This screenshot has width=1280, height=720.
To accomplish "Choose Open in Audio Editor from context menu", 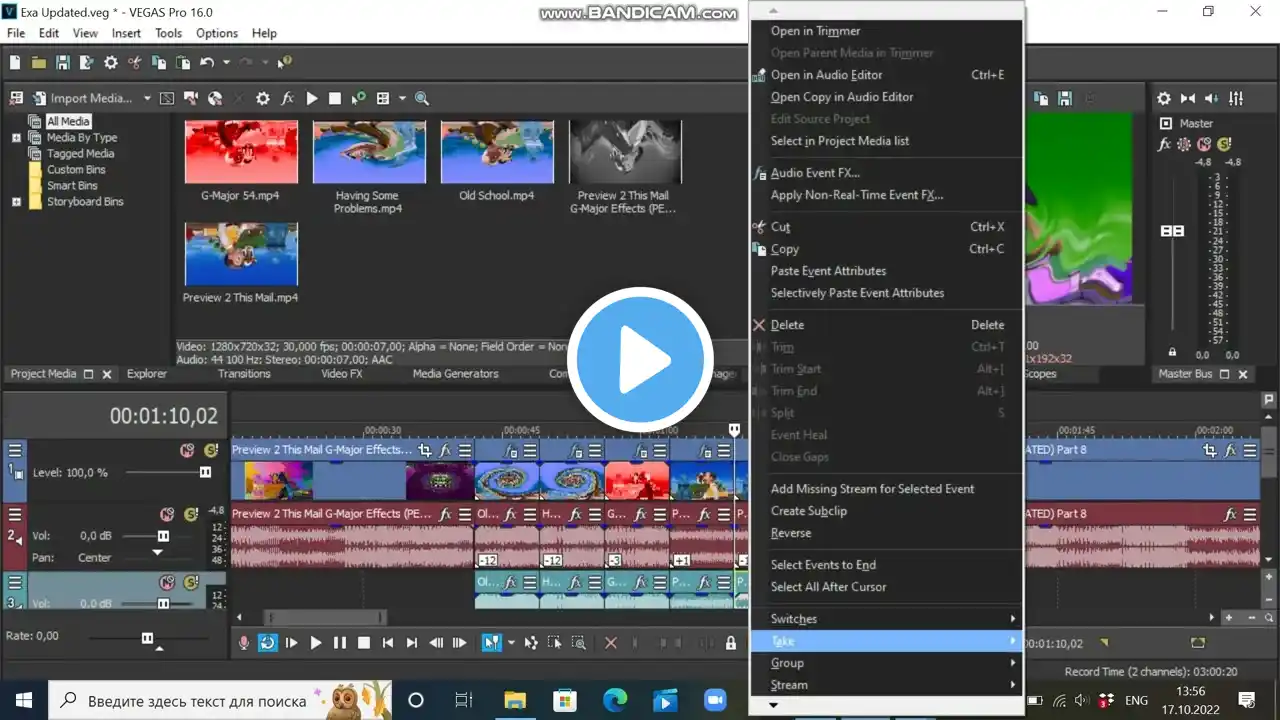I will 887,75.
